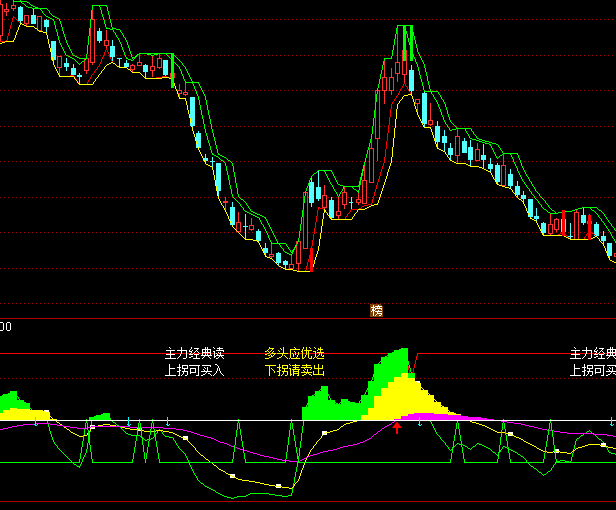
Task: Click the cyan candlestick at the mid-chart rebound
Action: (317, 190)
